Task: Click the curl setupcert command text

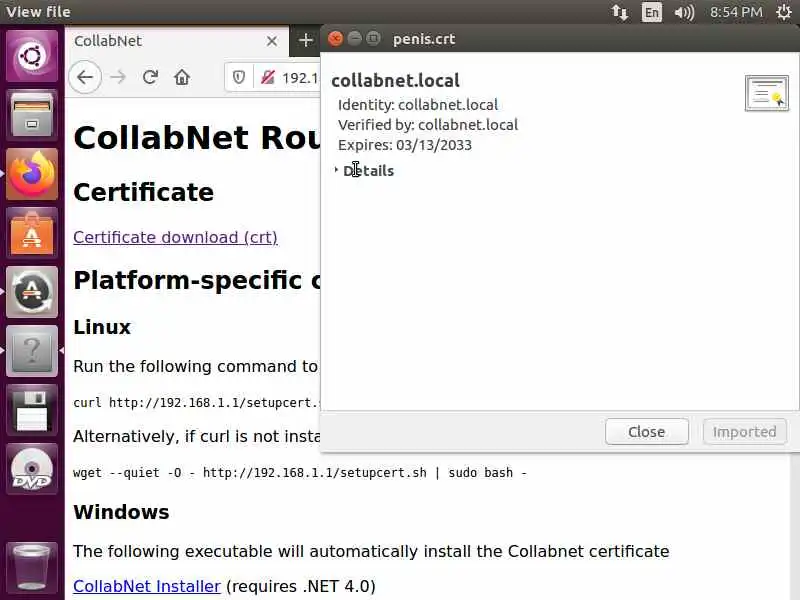Action: click(x=196, y=403)
